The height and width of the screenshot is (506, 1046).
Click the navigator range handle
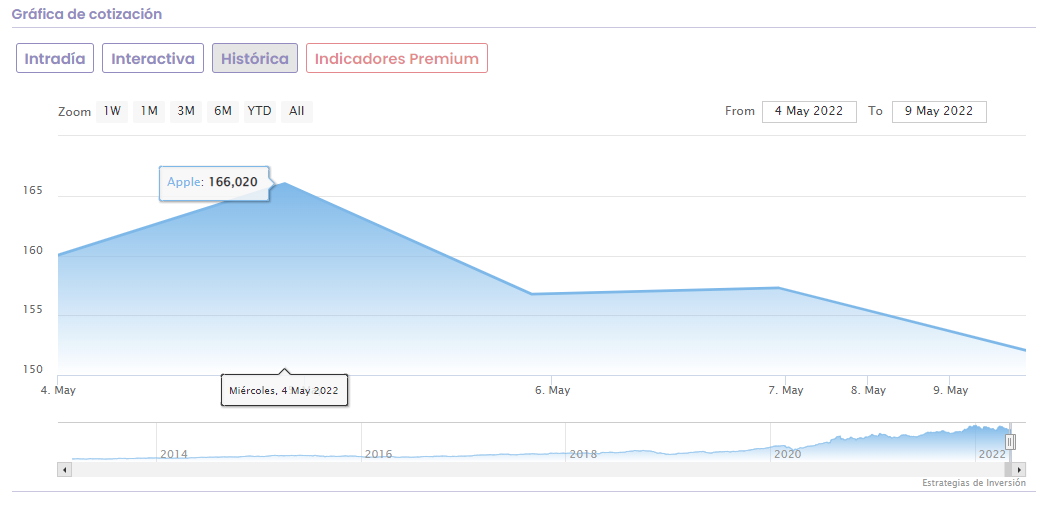click(1010, 441)
